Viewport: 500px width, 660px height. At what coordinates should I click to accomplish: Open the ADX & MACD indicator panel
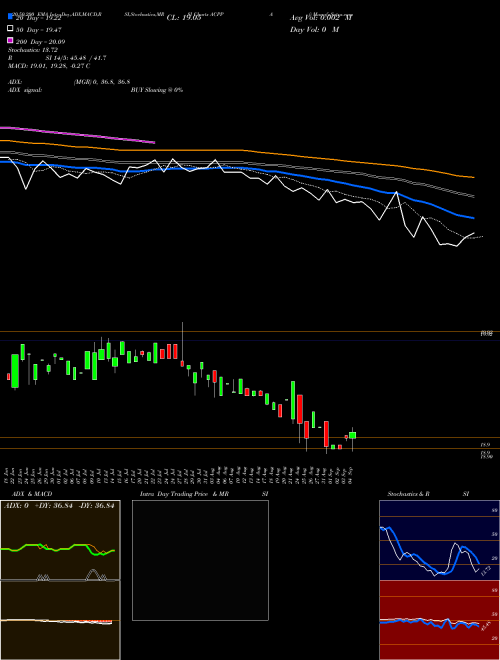click(x=60, y=580)
